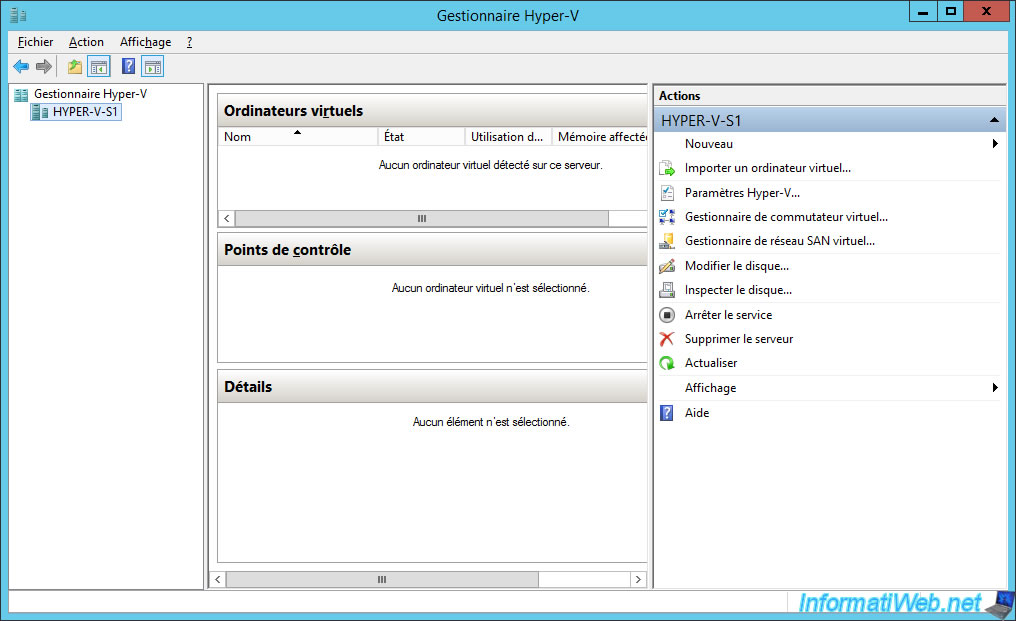Viewport: 1016px width, 621px height.
Task: Click left arrow of virtual machines scrollbar
Action: 227,218
